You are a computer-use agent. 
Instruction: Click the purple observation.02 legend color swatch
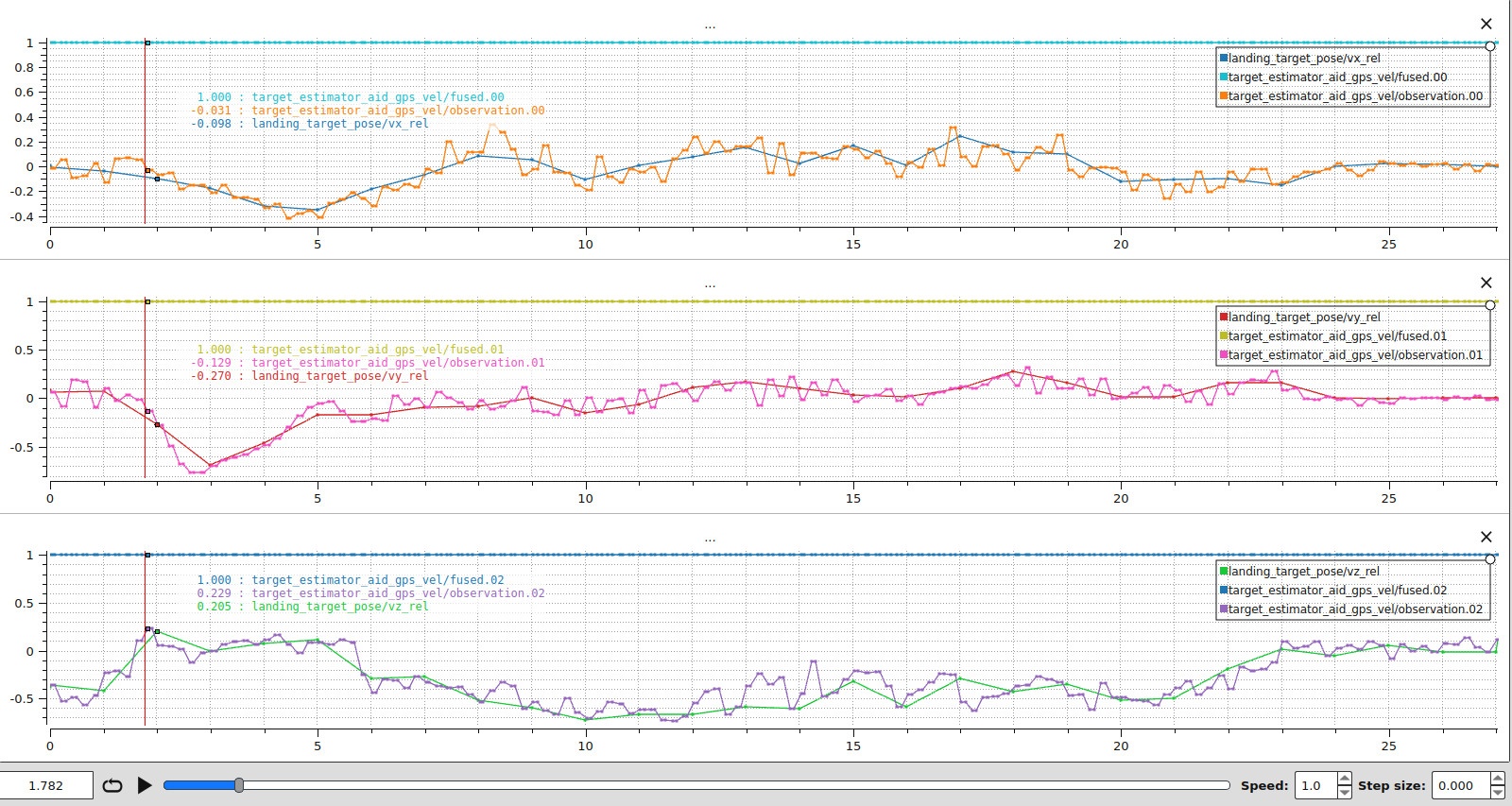coord(1224,609)
